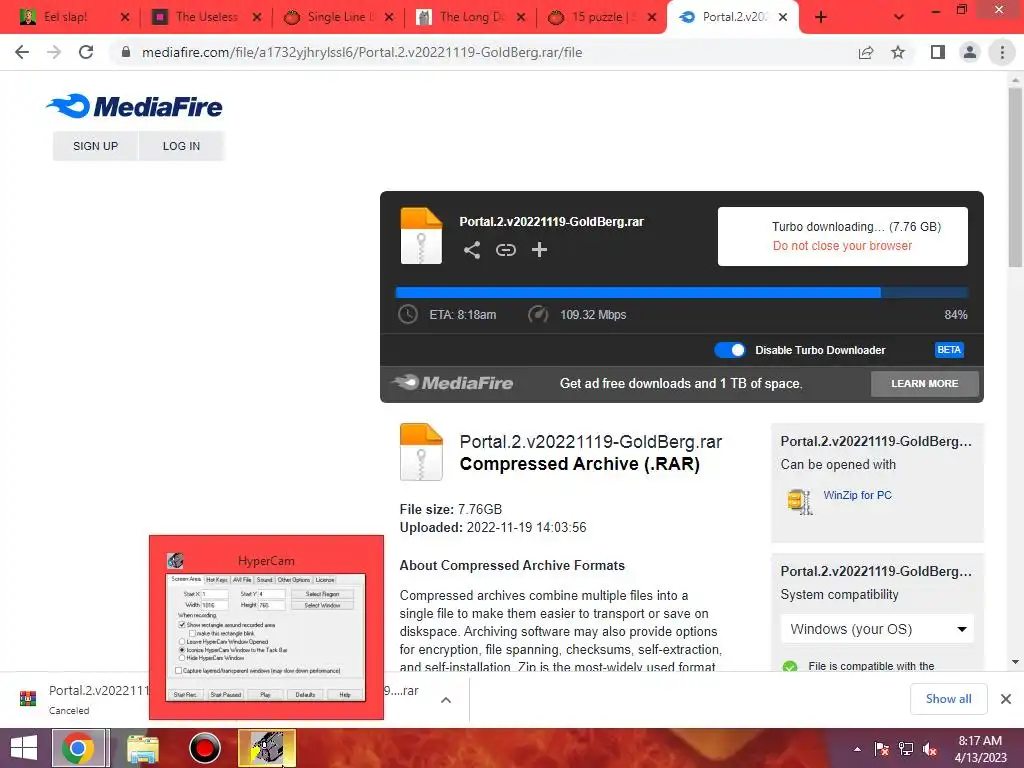Image resolution: width=1024 pixels, height=768 pixels.
Task: Click the HyperCam taskbar button
Action: coord(266,748)
